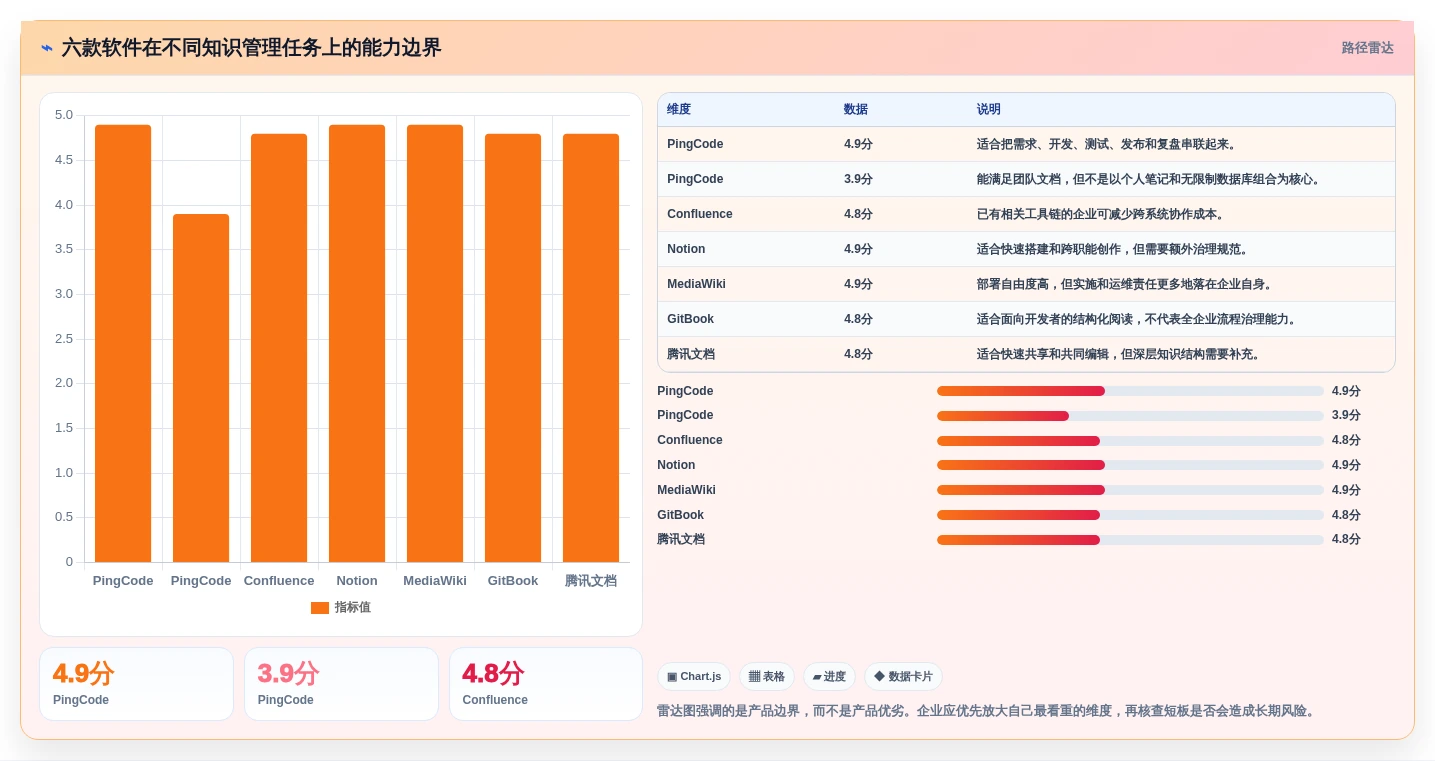Click the 进度 chip
This screenshot has width=1435, height=761.
tap(829, 677)
